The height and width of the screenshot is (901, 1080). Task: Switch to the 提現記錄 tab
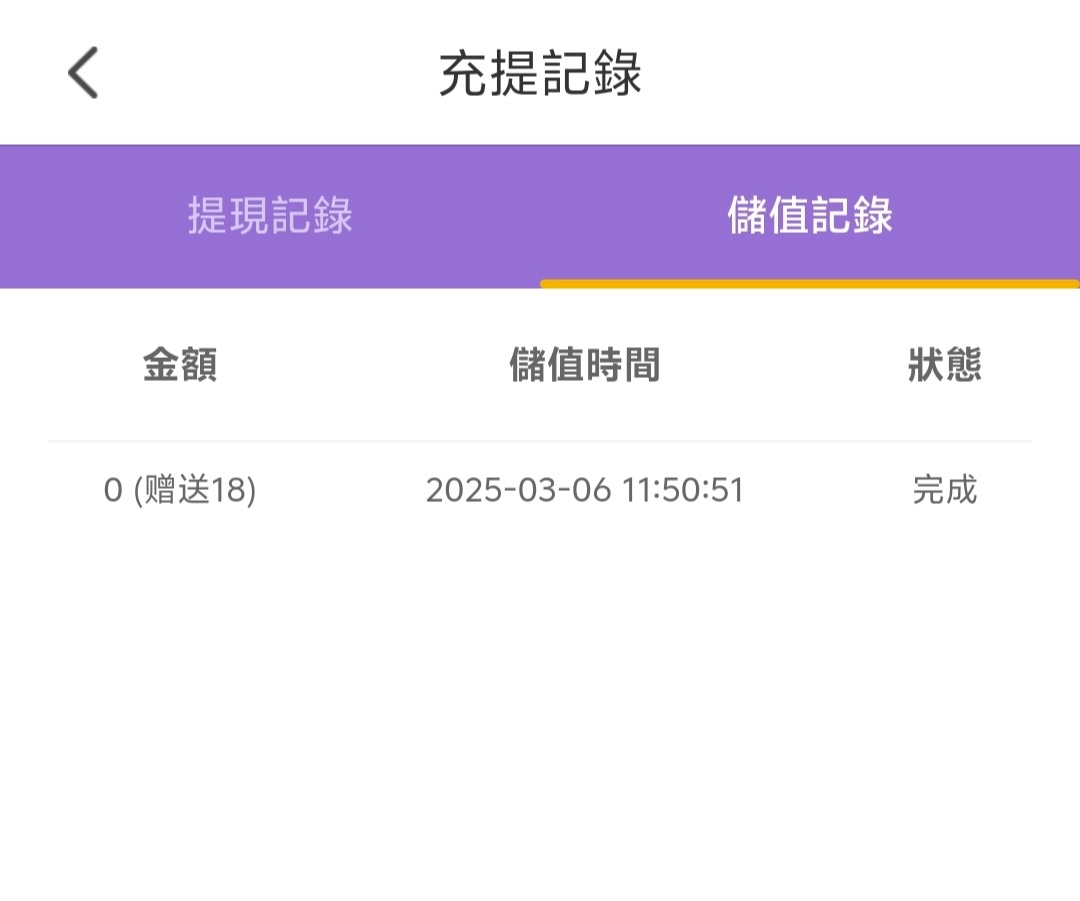(270, 216)
